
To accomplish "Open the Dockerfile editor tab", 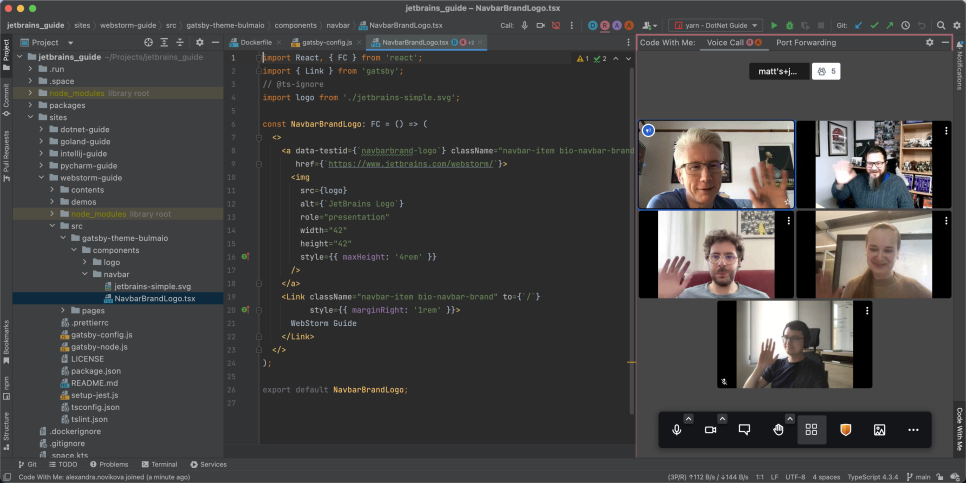I will tap(254, 43).
